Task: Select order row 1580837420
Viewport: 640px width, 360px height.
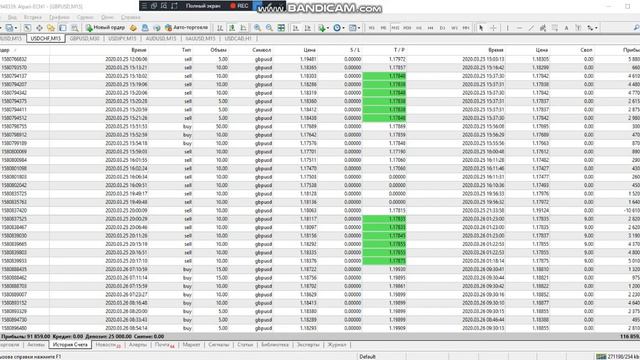Action: tap(320, 211)
